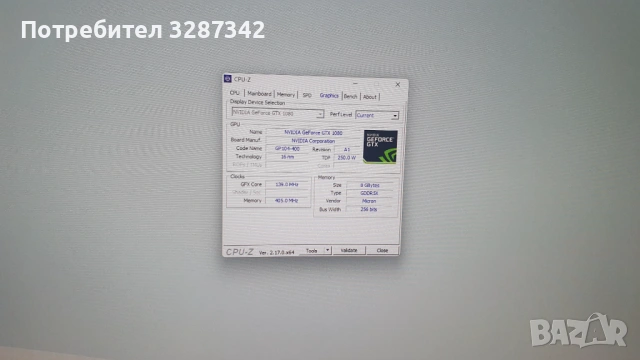Screen dimensions: 640x360
Task: Click the Tools button
Action: tap(312, 251)
